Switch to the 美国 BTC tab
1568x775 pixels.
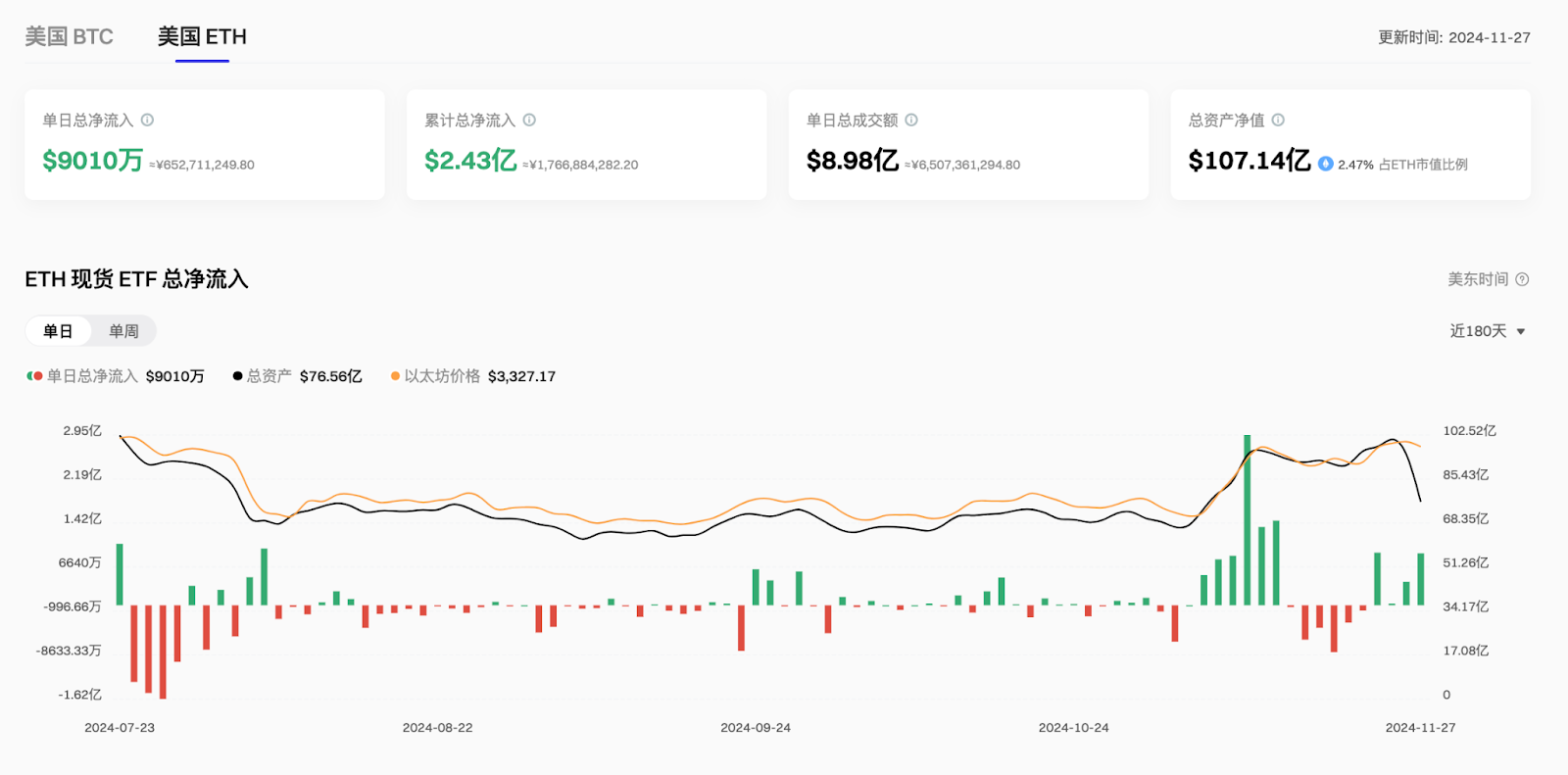click(69, 37)
